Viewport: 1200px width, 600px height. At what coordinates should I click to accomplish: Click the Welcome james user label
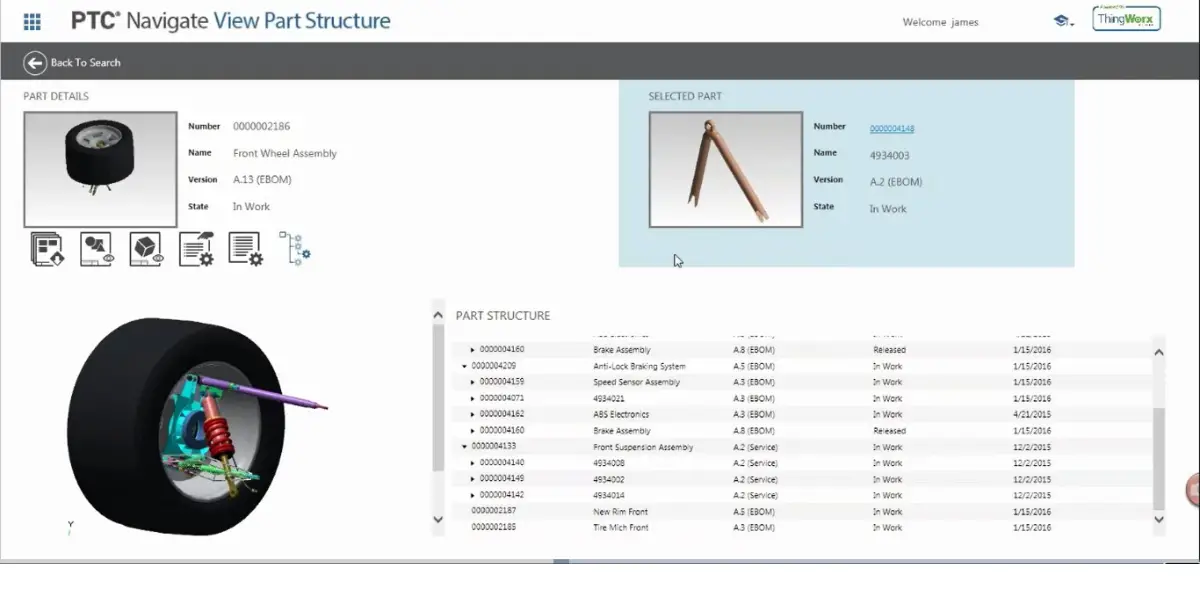pyautogui.click(x=941, y=22)
